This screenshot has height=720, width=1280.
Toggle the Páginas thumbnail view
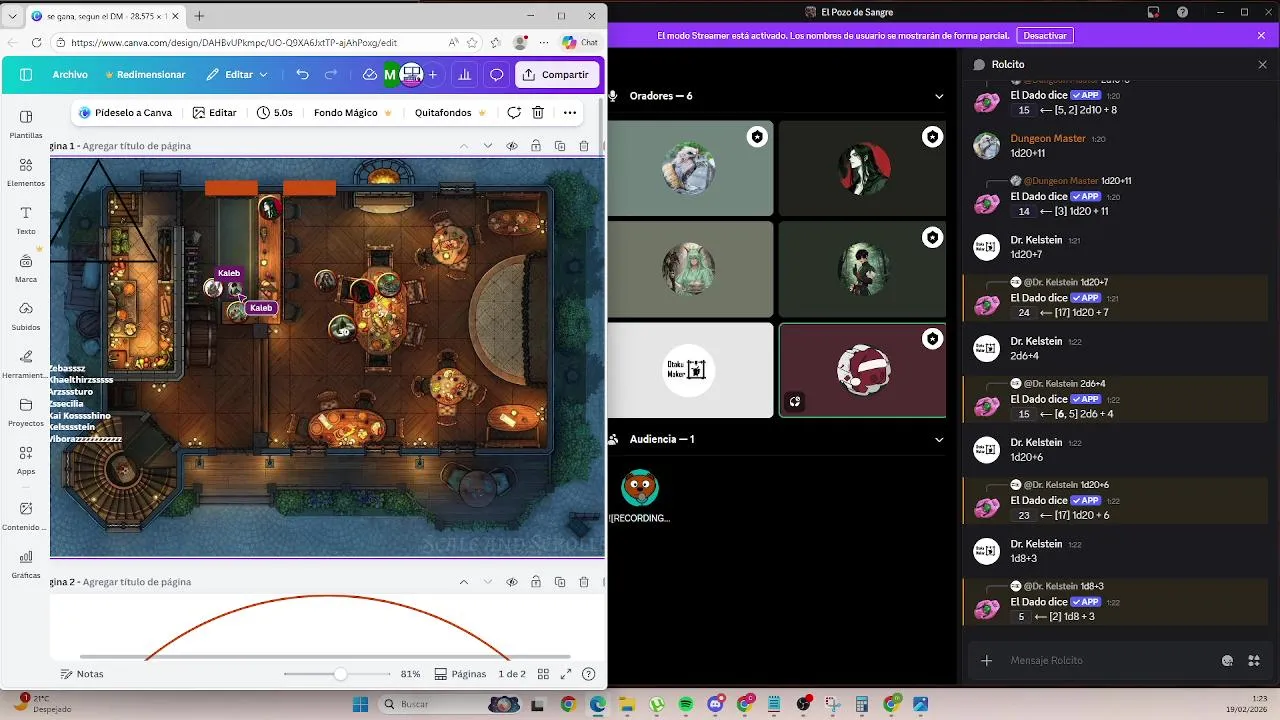[460, 674]
